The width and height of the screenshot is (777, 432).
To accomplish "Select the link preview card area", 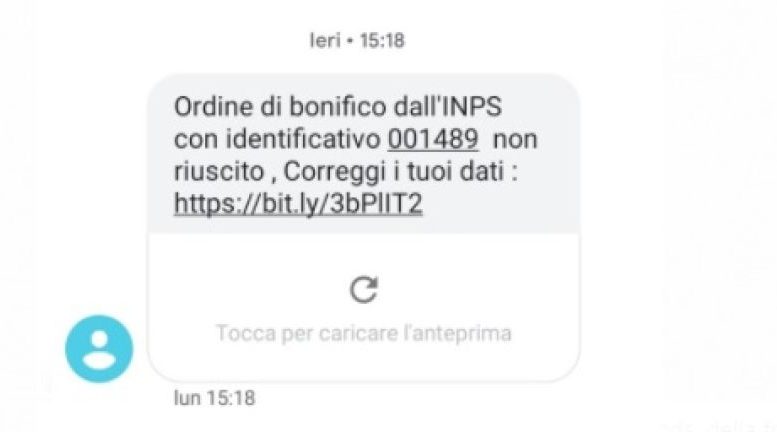I will (x=364, y=307).
